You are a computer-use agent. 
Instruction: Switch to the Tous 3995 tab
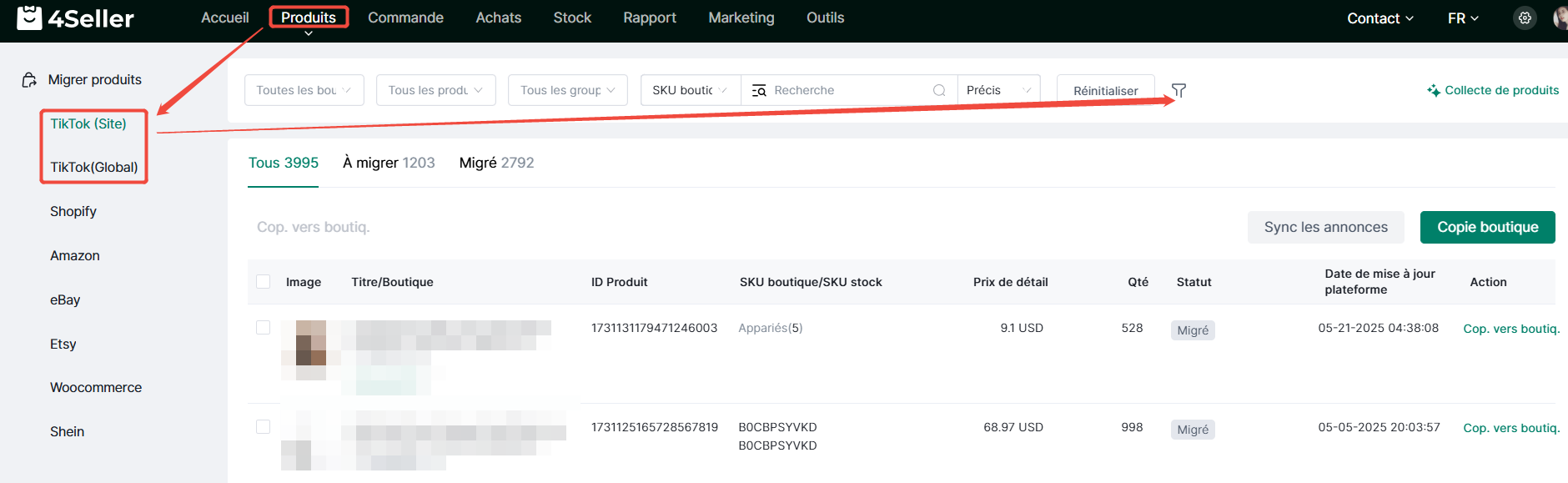284,163
